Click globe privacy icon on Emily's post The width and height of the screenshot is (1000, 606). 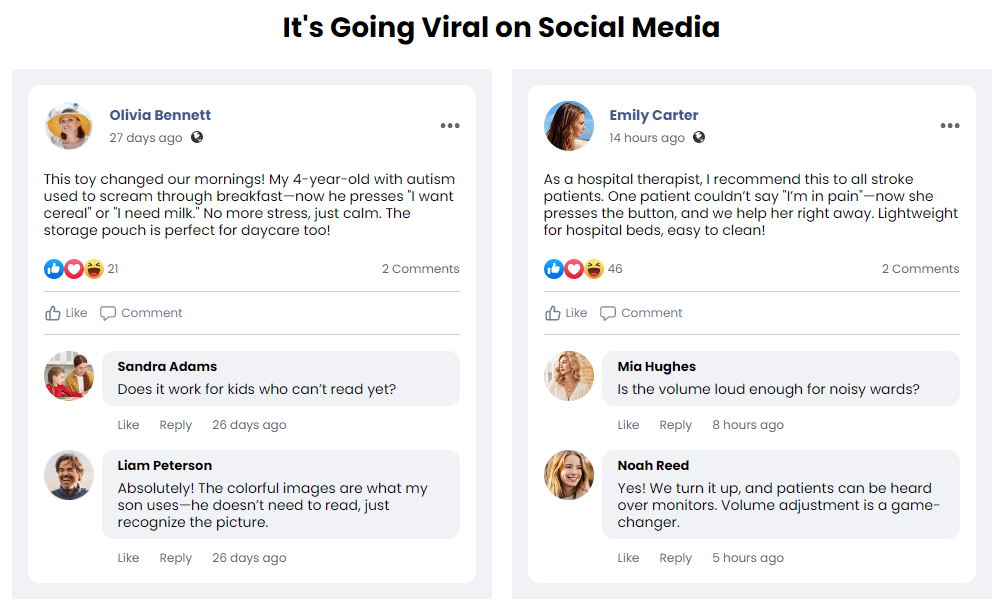699,138
